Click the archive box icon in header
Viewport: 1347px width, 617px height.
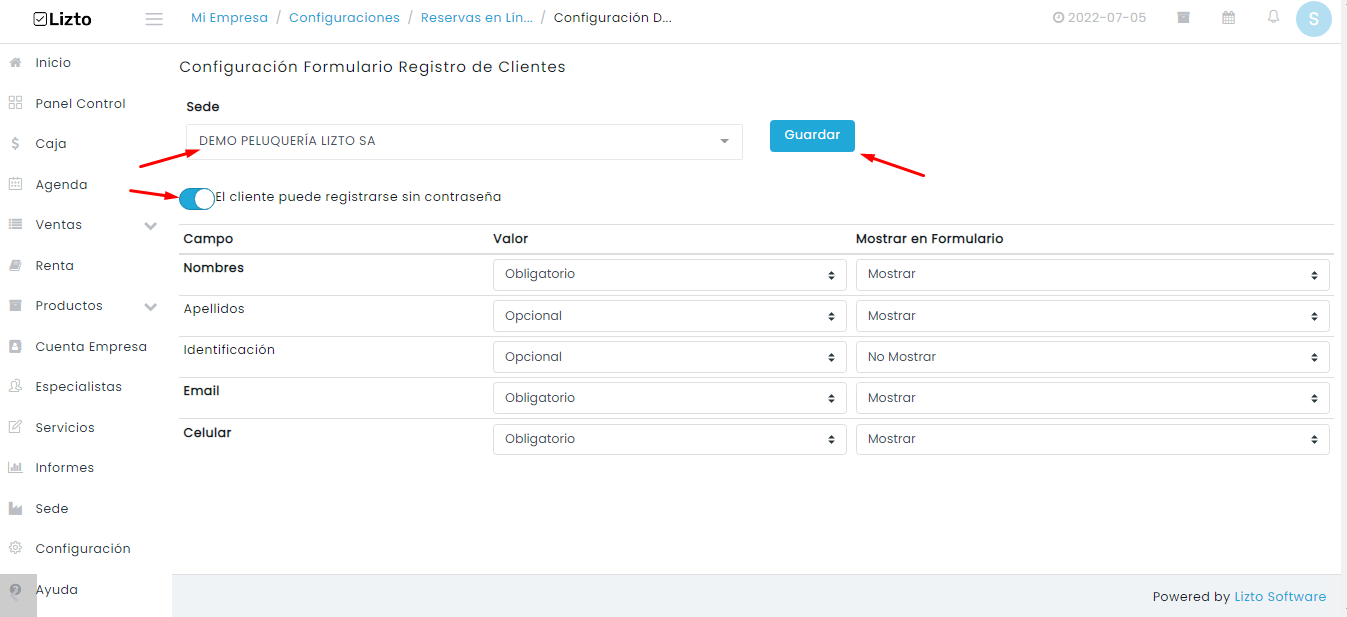pos(1183,17)
